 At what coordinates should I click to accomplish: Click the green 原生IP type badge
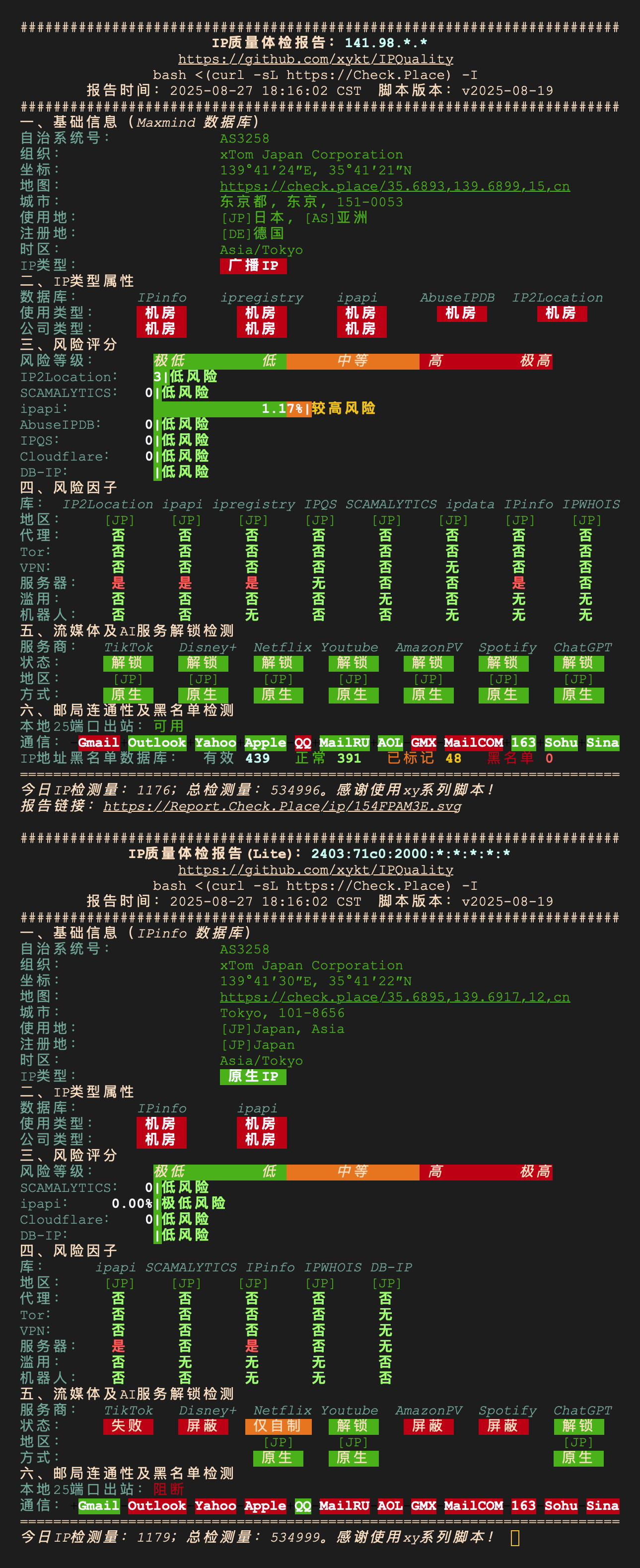pos(252,1076)
